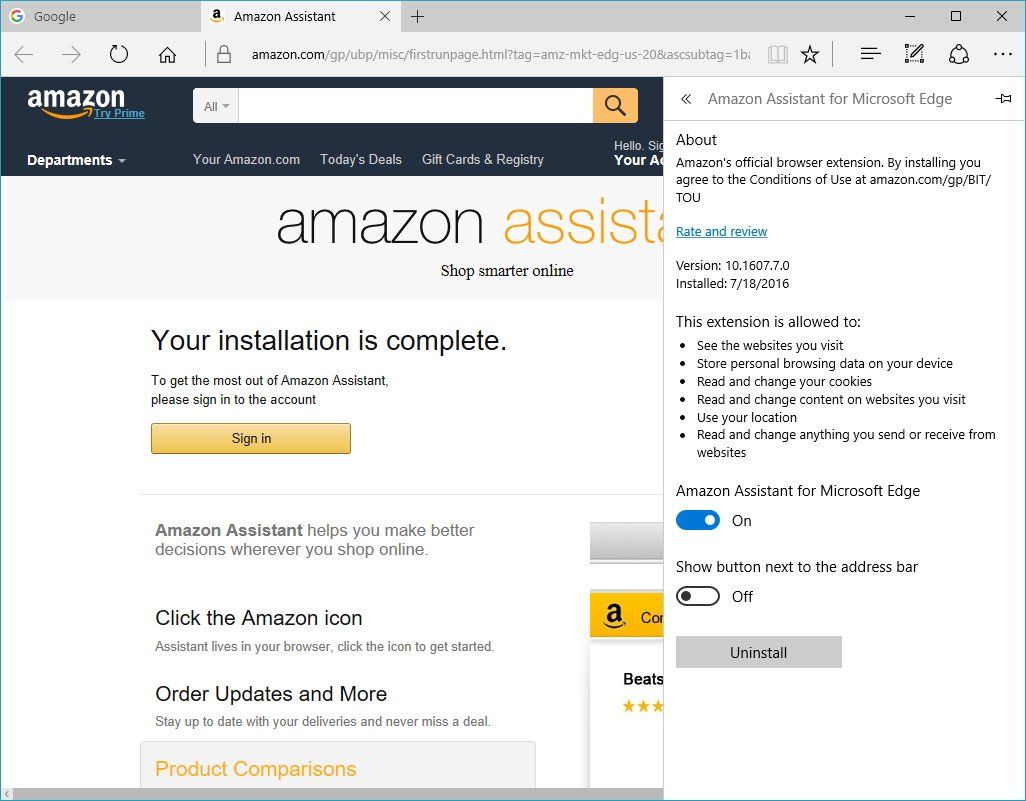The image size is (1026, 801).
Task: Open the Departments dropdown menu
Action: coord(76,160)
